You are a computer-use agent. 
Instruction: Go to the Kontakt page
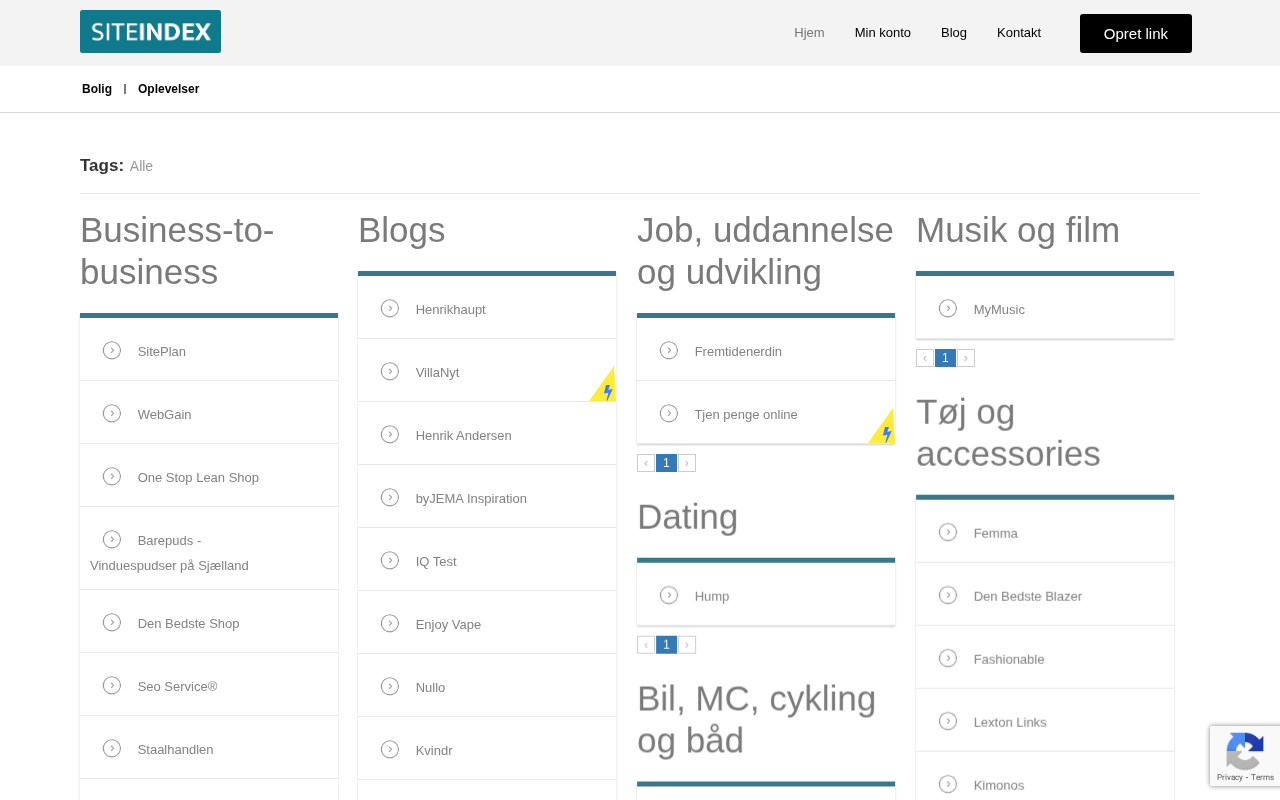coord(1018,33)
